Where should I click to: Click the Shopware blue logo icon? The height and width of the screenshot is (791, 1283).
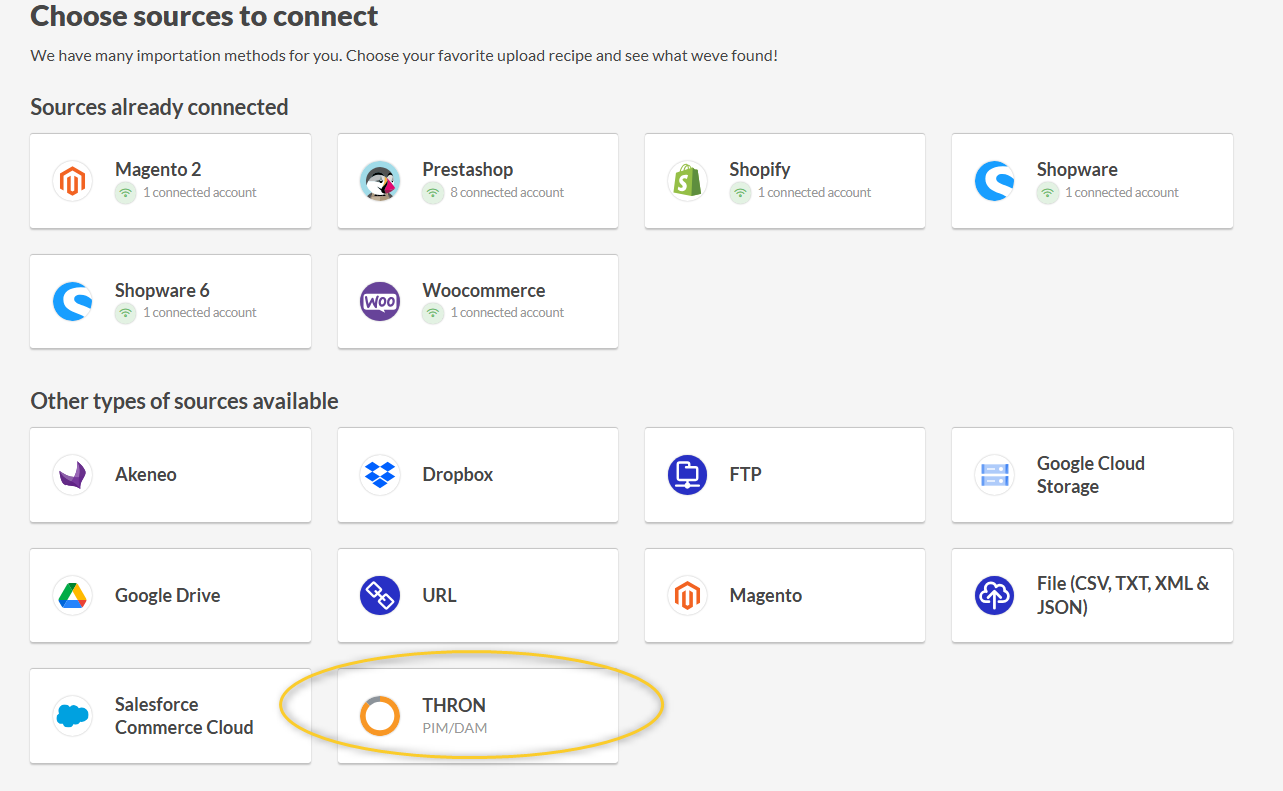[x=994, y=181]
